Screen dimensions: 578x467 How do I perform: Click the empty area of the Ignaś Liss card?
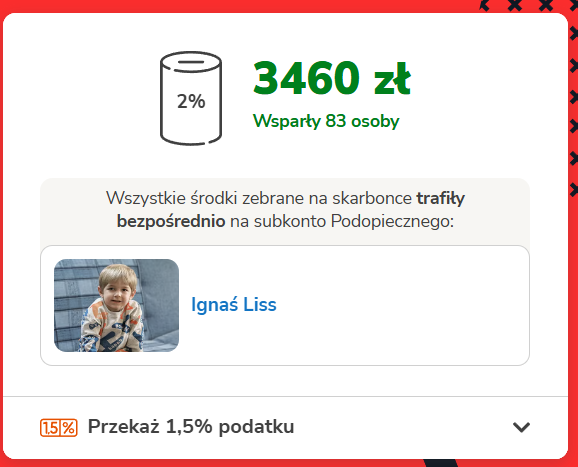402,305
